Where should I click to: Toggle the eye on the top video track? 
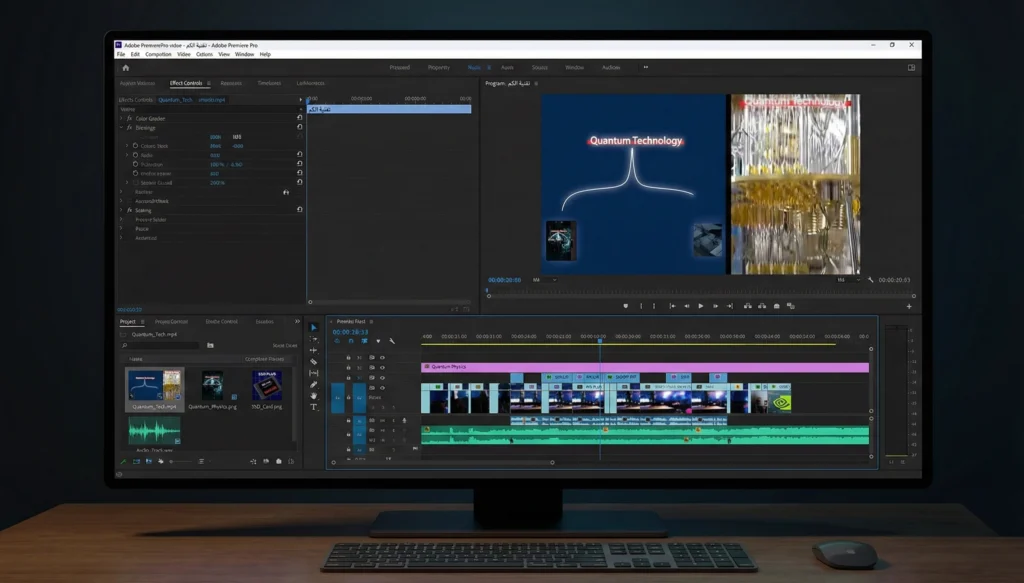(382, 357)
